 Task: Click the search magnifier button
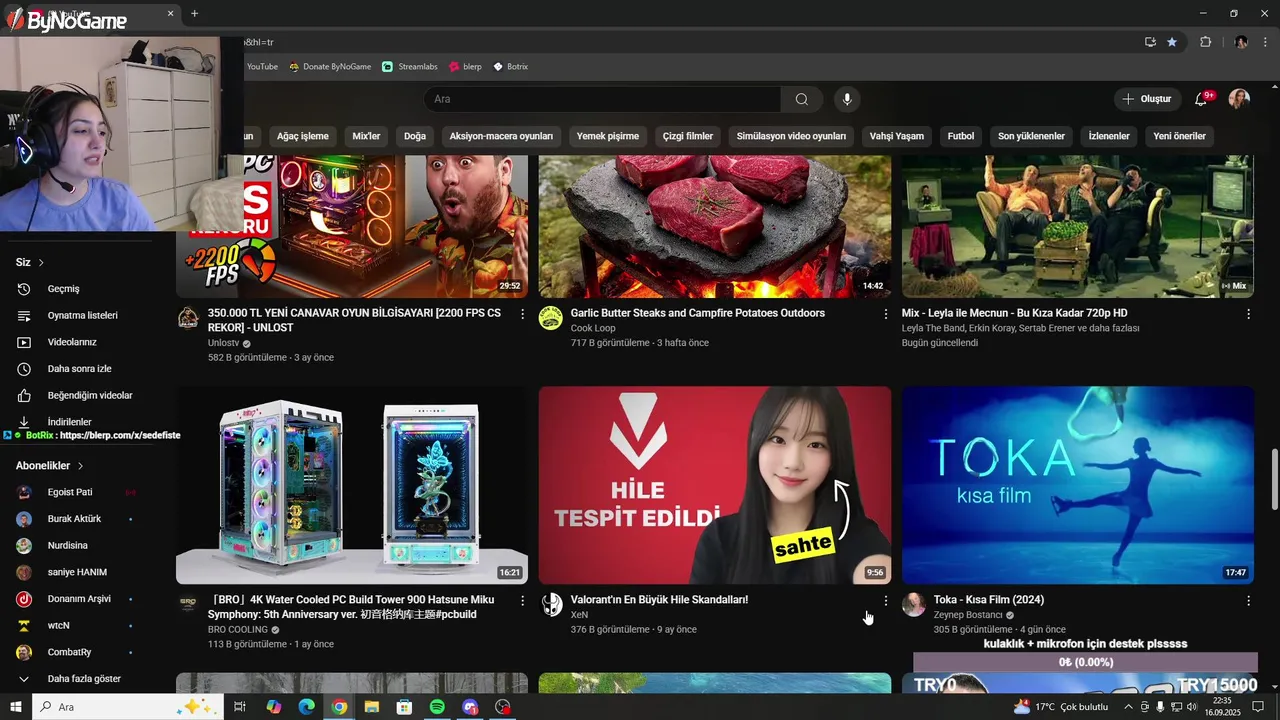[x=801, y=99]
